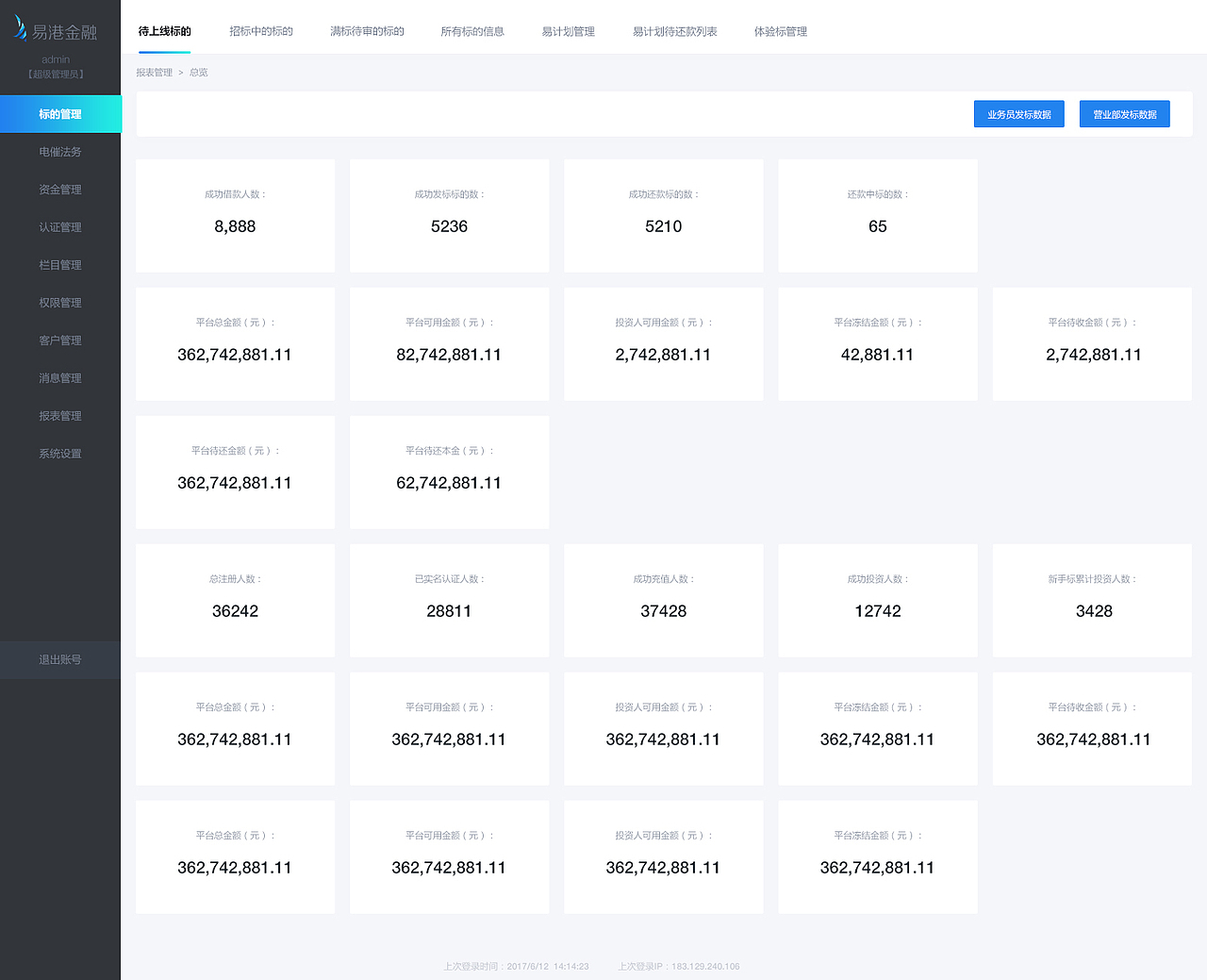Click the 平台待还金额 label
Image resolution: width=1207 pixels, height=980 pixels.
(235, 451)
